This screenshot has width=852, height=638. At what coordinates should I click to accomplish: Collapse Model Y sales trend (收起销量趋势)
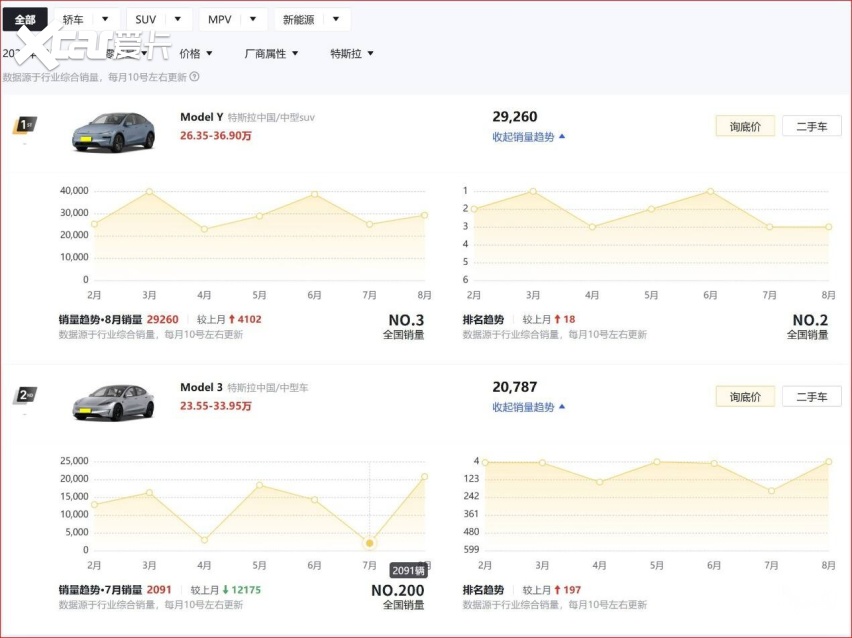click(x=529, y=137)
